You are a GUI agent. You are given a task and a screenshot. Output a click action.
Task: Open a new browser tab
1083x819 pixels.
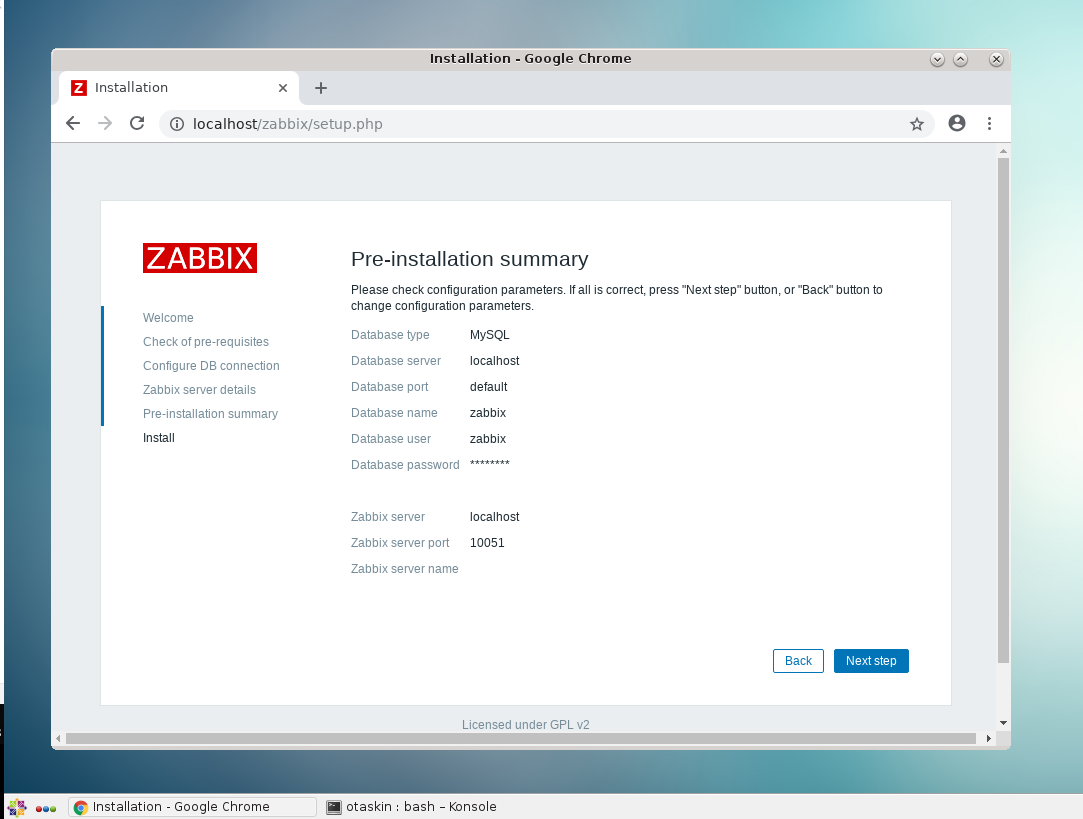point(320,88)
